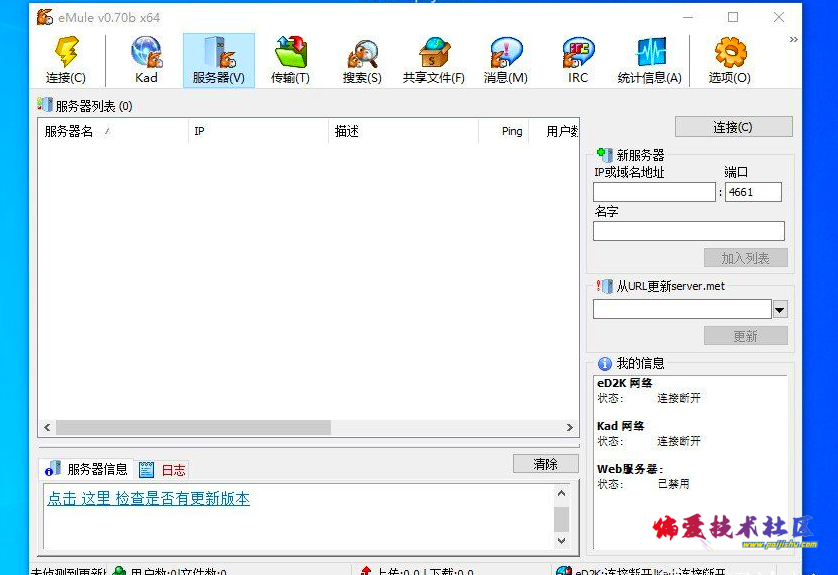Sort servers by the description column

click(404, 131)
